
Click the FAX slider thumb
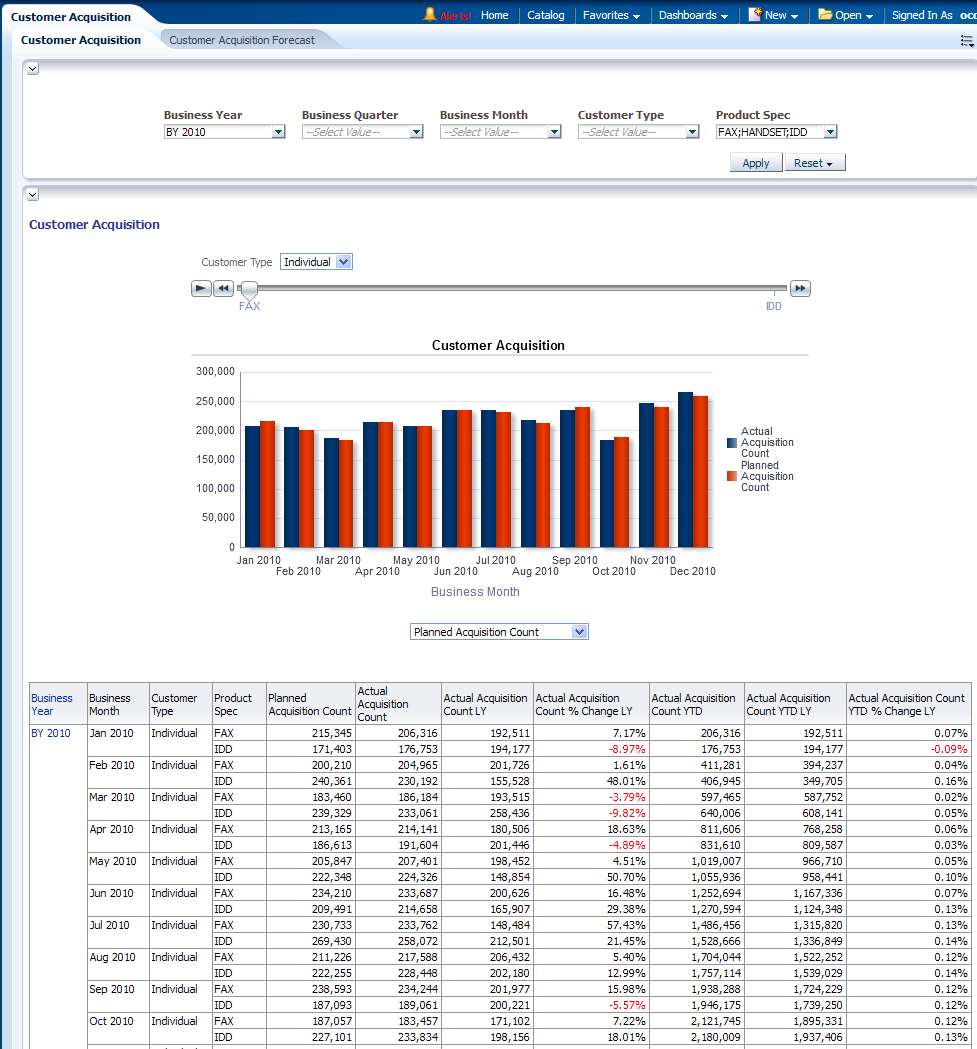(x=249, y=290)
